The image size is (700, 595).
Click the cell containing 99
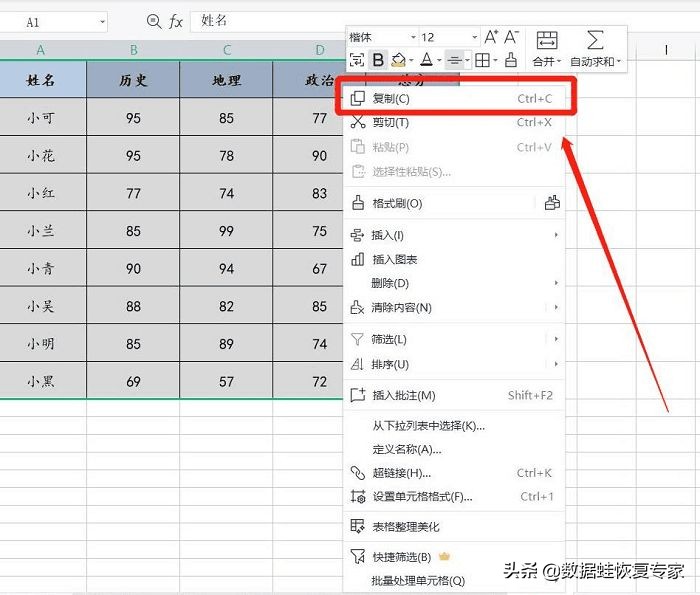click(226, 230)
